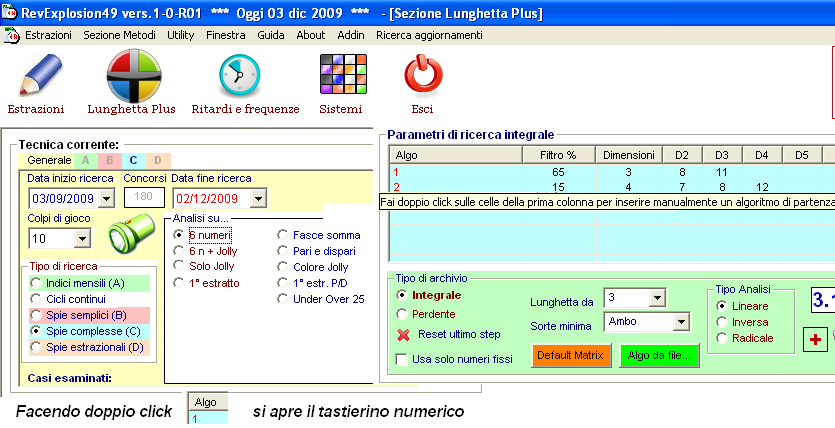The width and height of the screenshot is (835, 428).
Task: Click the red X Reset ultimo step icon
Action: coord(404,335)
